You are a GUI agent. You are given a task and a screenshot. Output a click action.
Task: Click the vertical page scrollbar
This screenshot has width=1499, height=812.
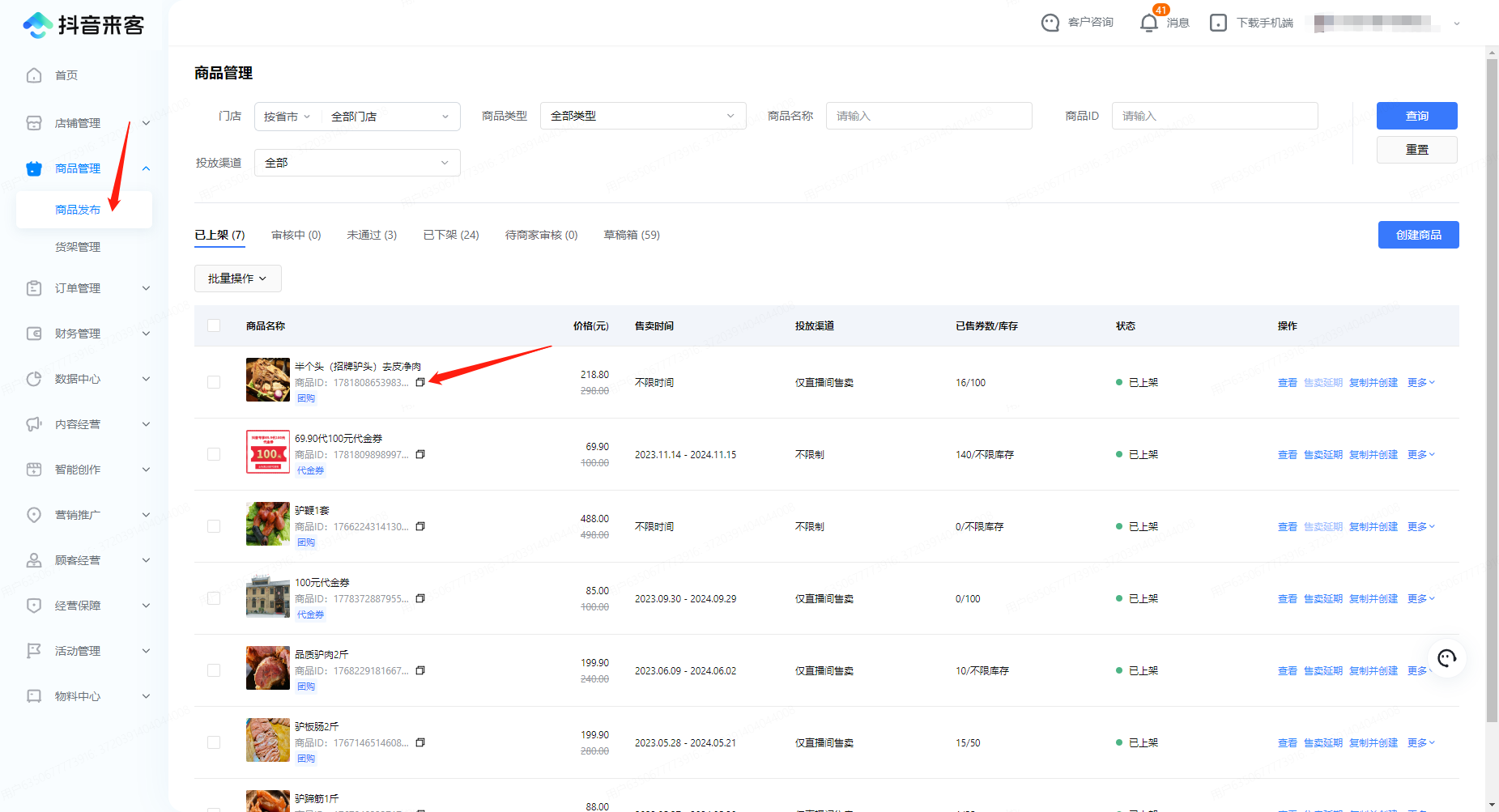coord(1492,389)
